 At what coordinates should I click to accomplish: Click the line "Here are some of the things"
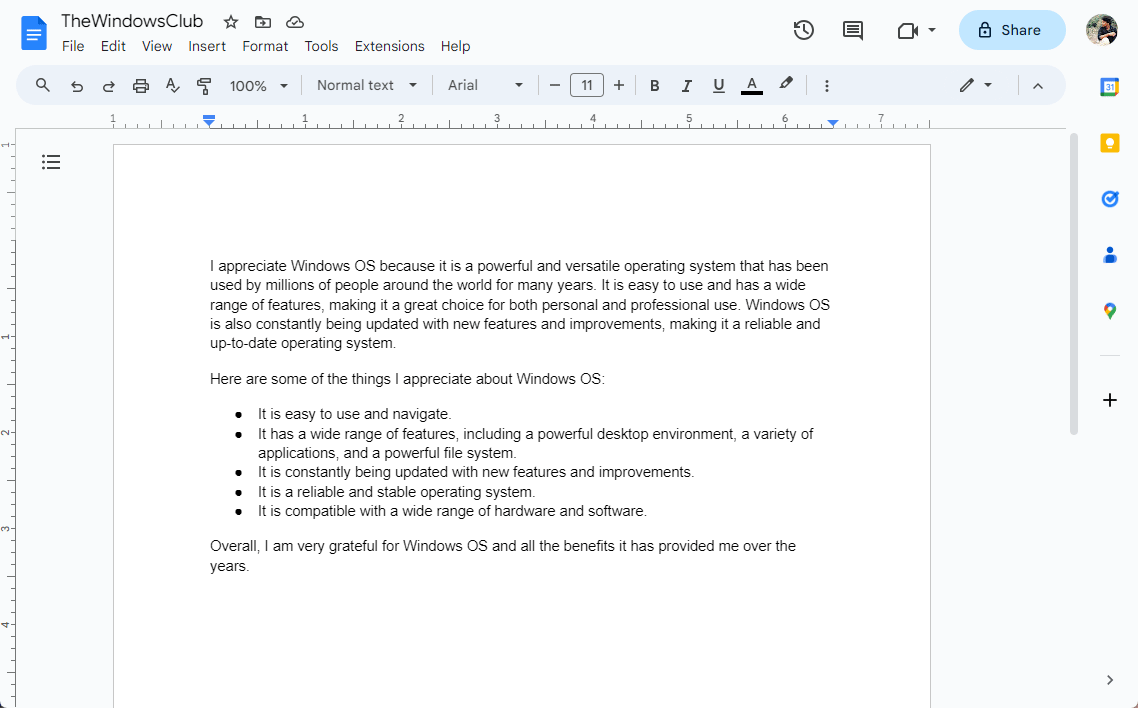point(407,379)
